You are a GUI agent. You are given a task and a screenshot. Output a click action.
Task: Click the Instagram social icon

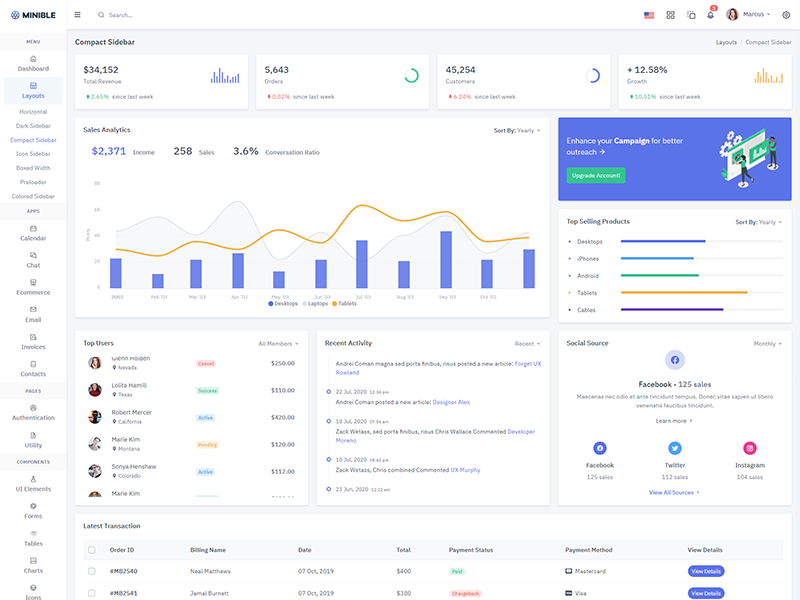(750, 449)
